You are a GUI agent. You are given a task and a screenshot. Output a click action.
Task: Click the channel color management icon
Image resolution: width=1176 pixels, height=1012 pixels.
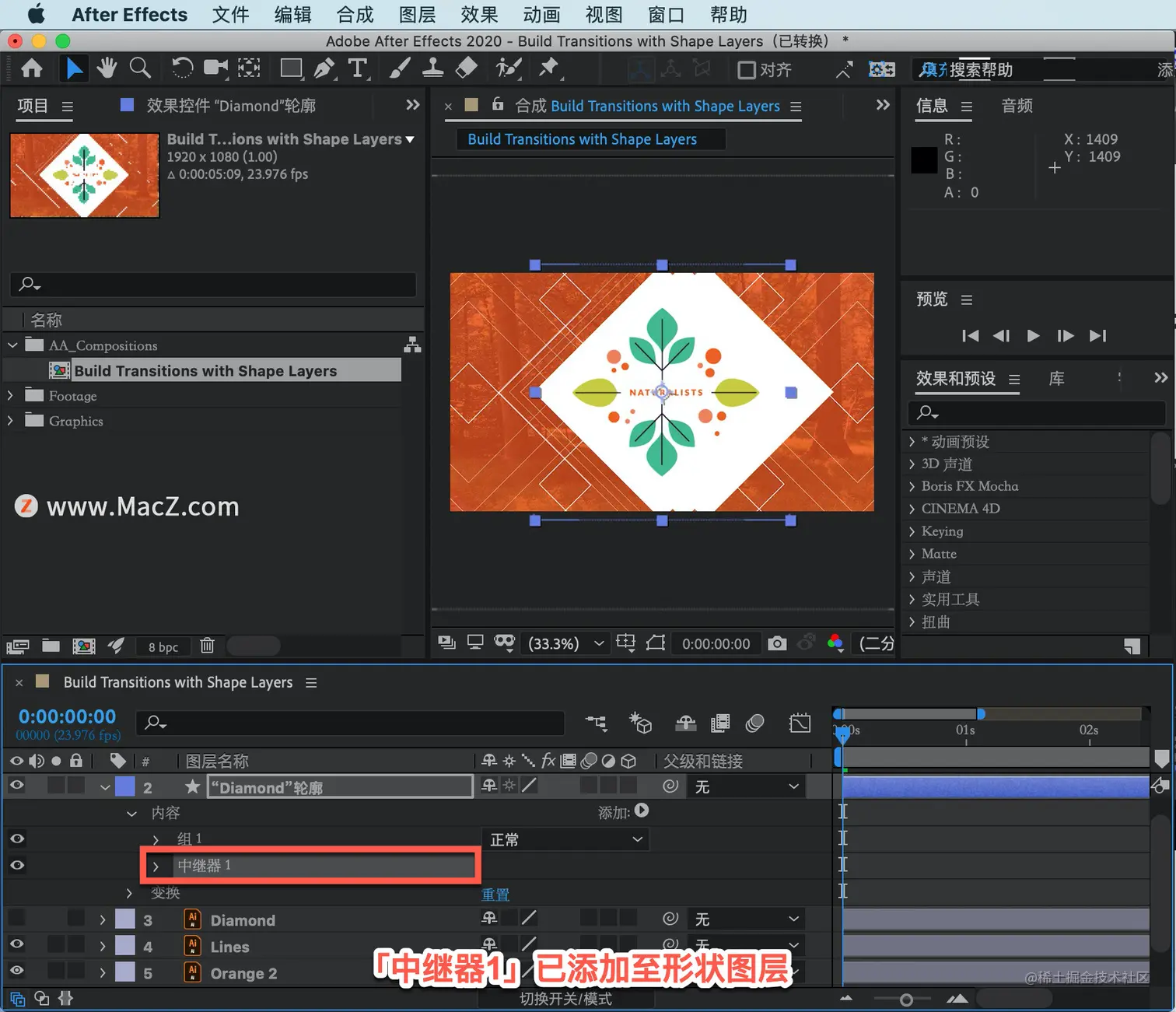(x=836, y=643)
